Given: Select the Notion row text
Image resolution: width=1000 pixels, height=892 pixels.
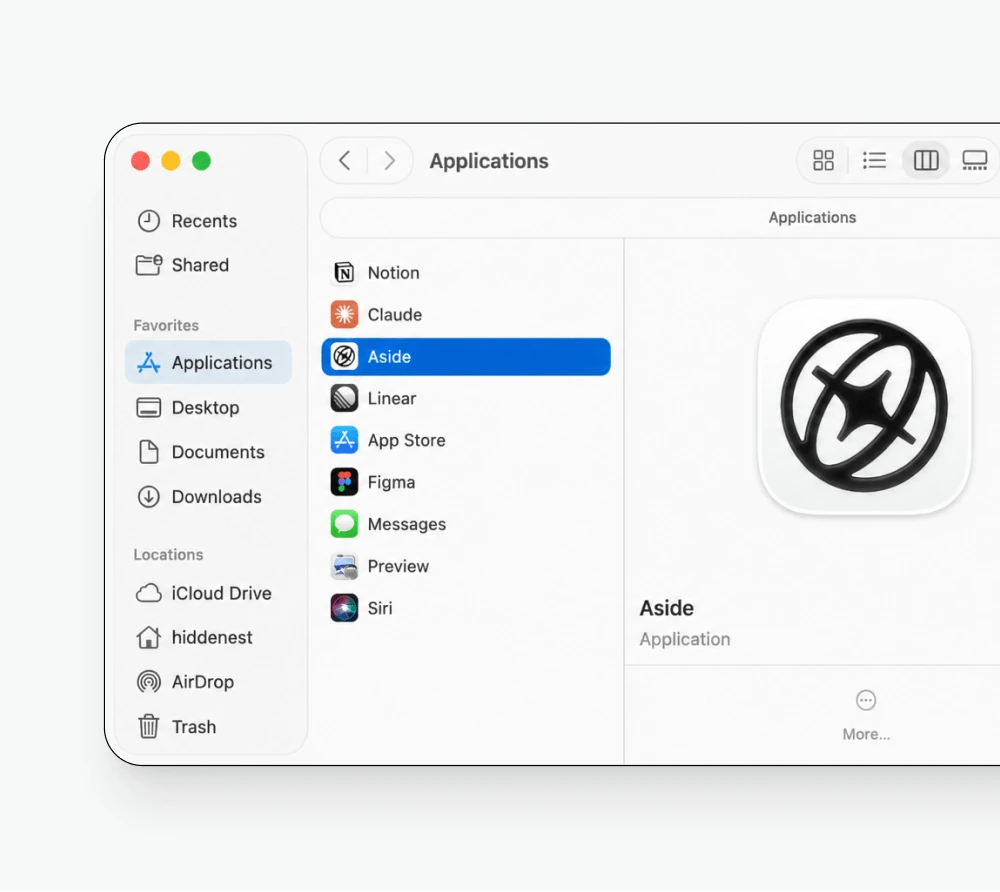Looking at the screenshot, I should 393,273.
